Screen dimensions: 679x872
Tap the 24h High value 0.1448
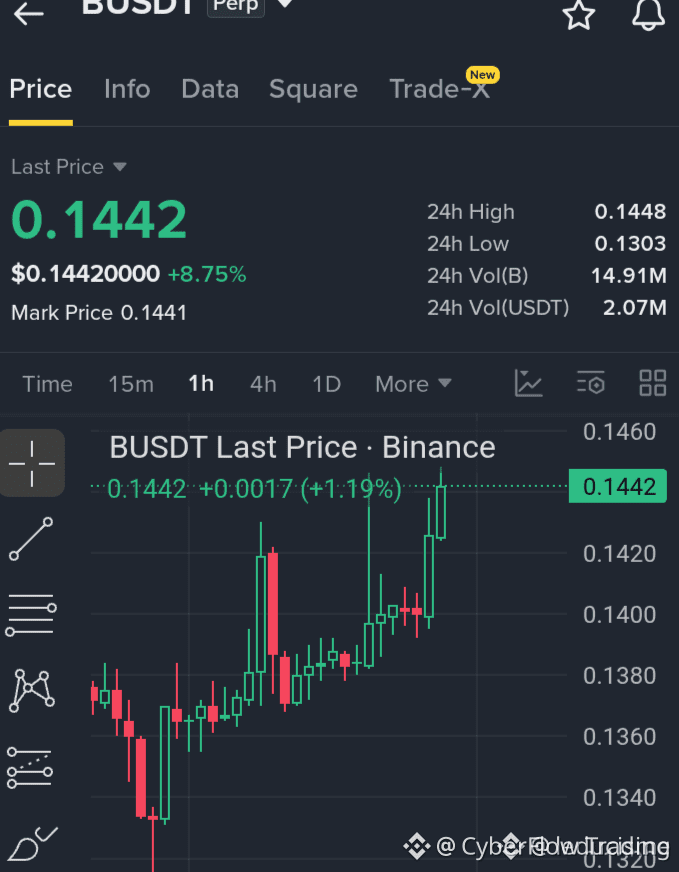(630, 212)
